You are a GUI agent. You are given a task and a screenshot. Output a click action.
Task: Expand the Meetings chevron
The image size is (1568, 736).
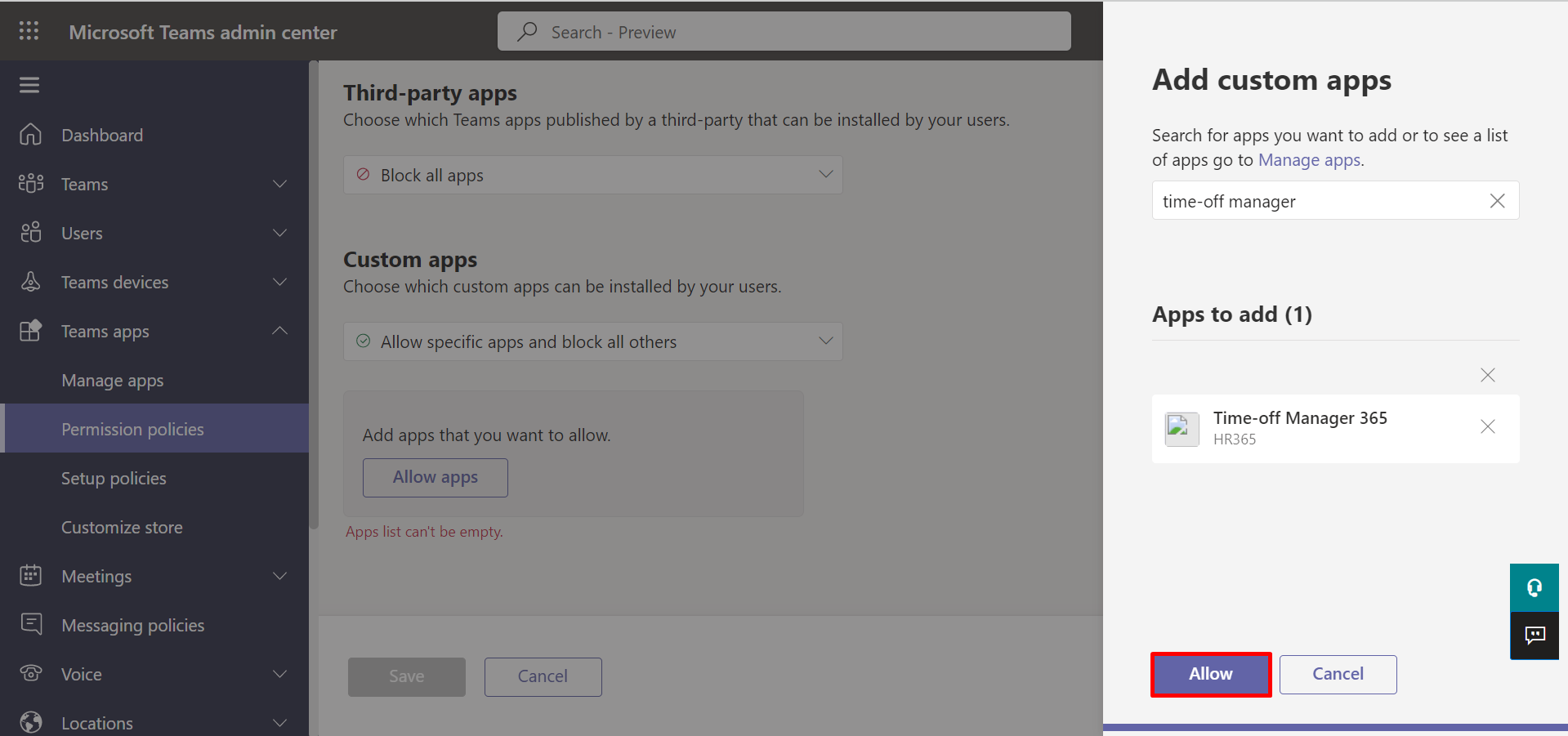coord(279,576)
